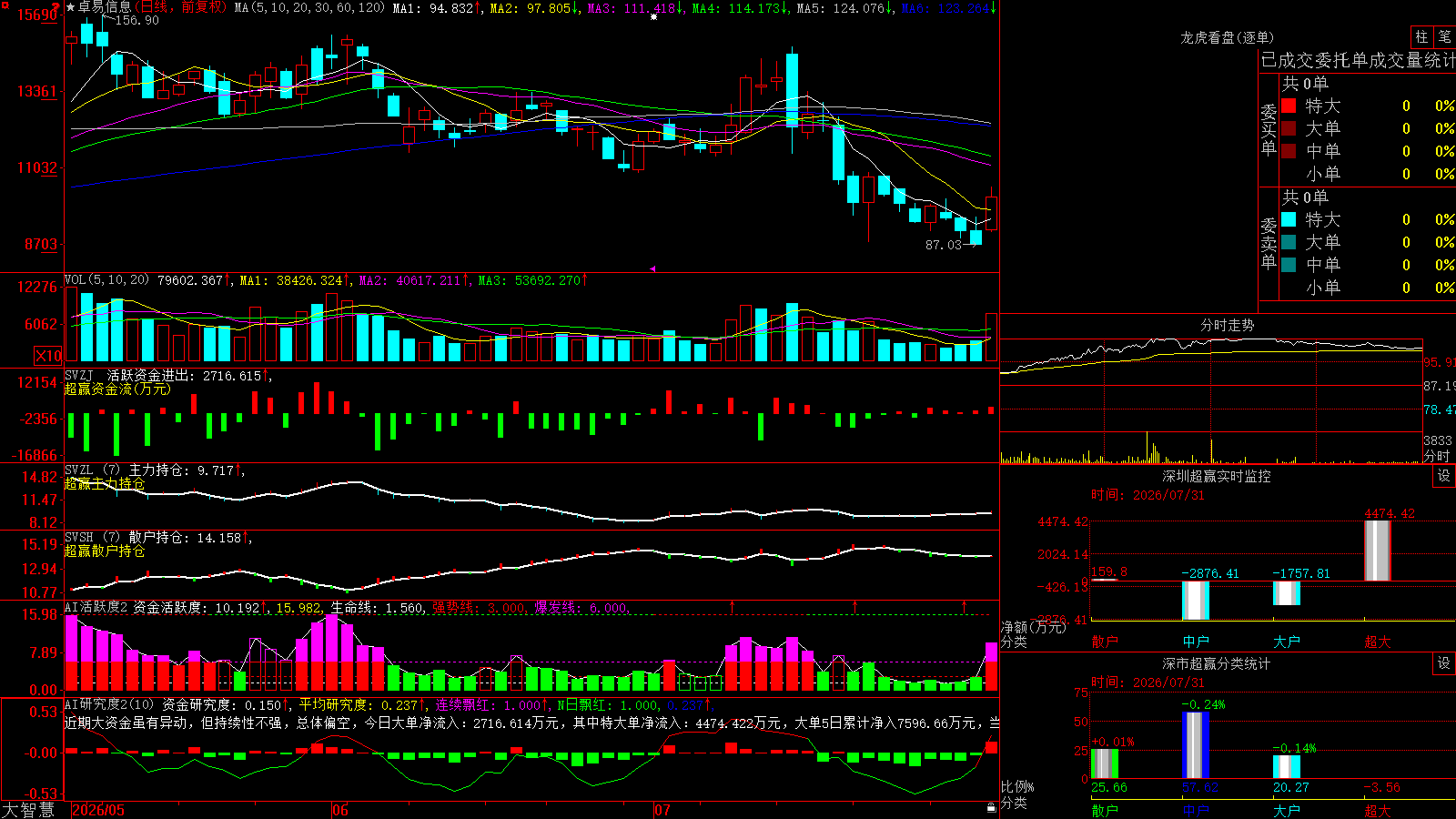Click the MA(5,10,20,30,60,120) indicator label
Viewport: 1456px width, 819px height.
click(310, 8)
